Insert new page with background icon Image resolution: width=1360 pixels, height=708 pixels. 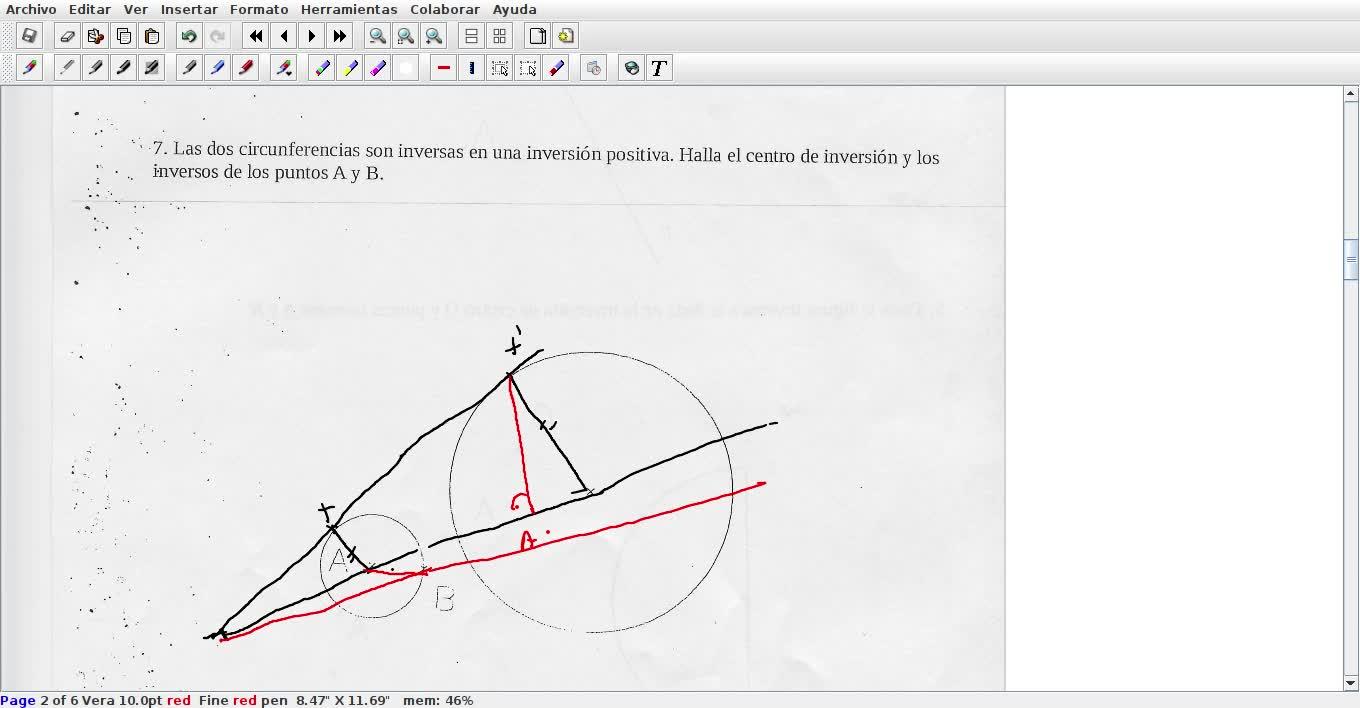tap(566, 36)
